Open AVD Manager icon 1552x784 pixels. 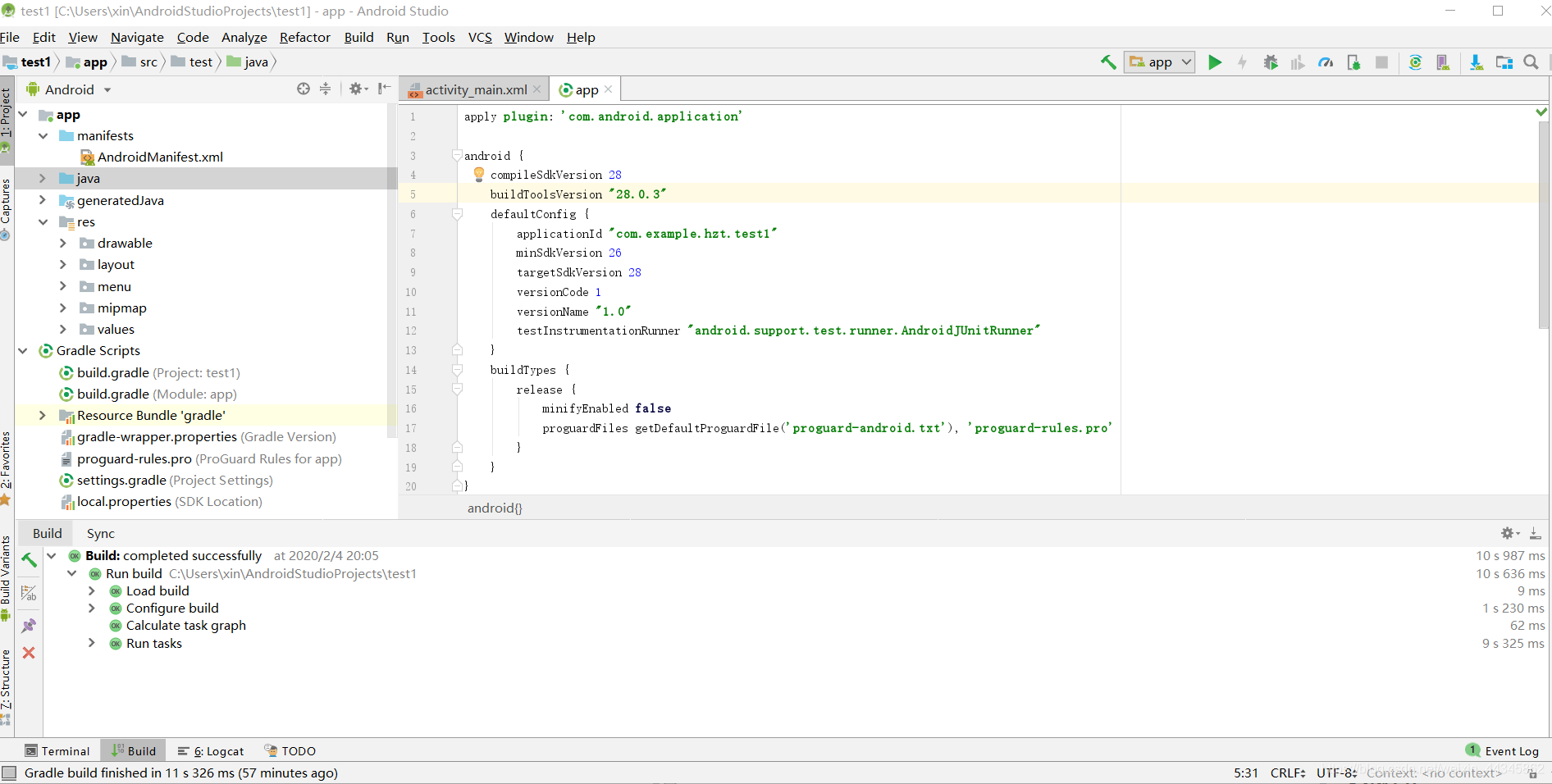pos(1443,62)
